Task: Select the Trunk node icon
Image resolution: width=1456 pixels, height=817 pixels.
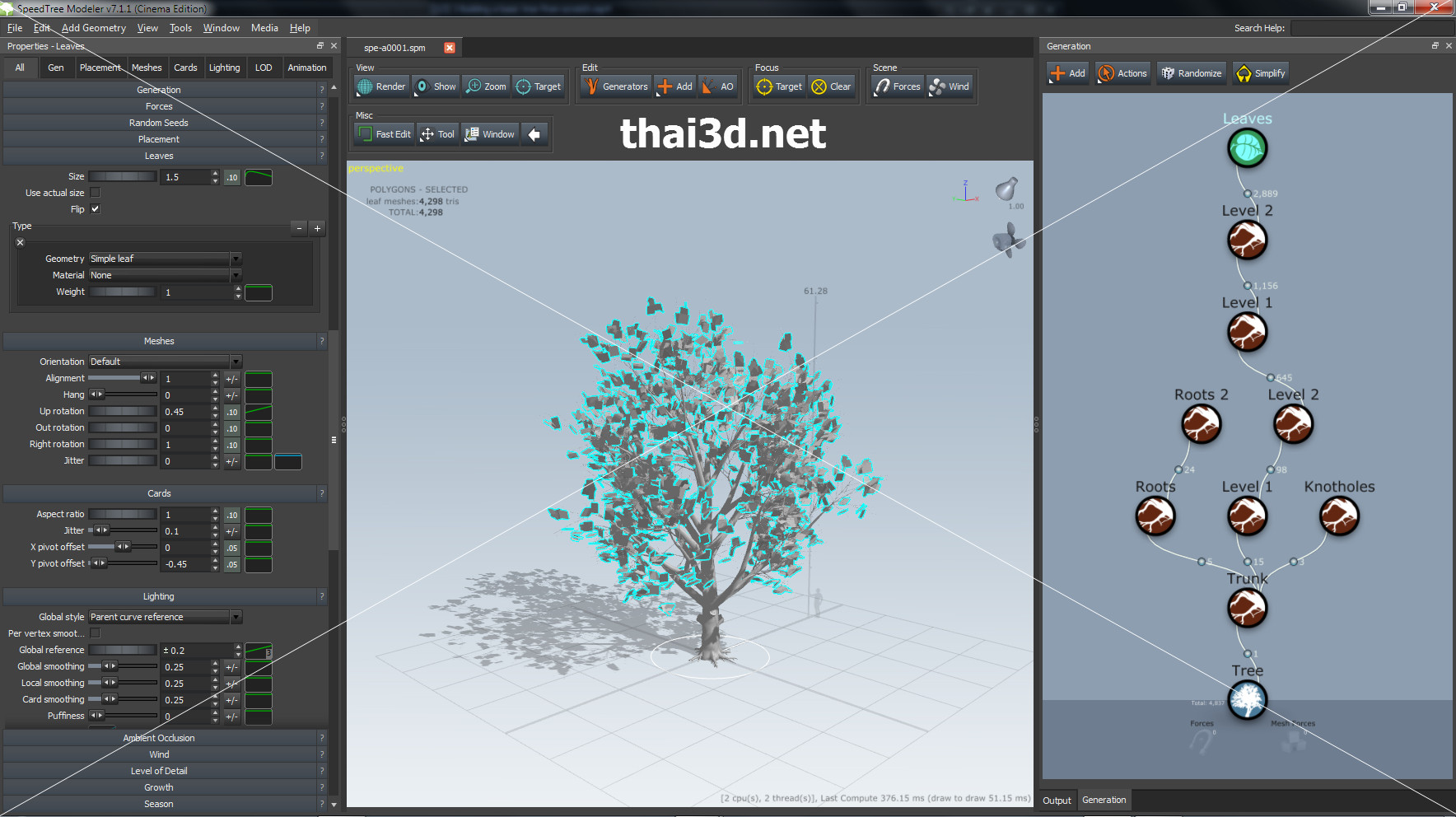Action: pyautogui.click(x=1247, y=609)
